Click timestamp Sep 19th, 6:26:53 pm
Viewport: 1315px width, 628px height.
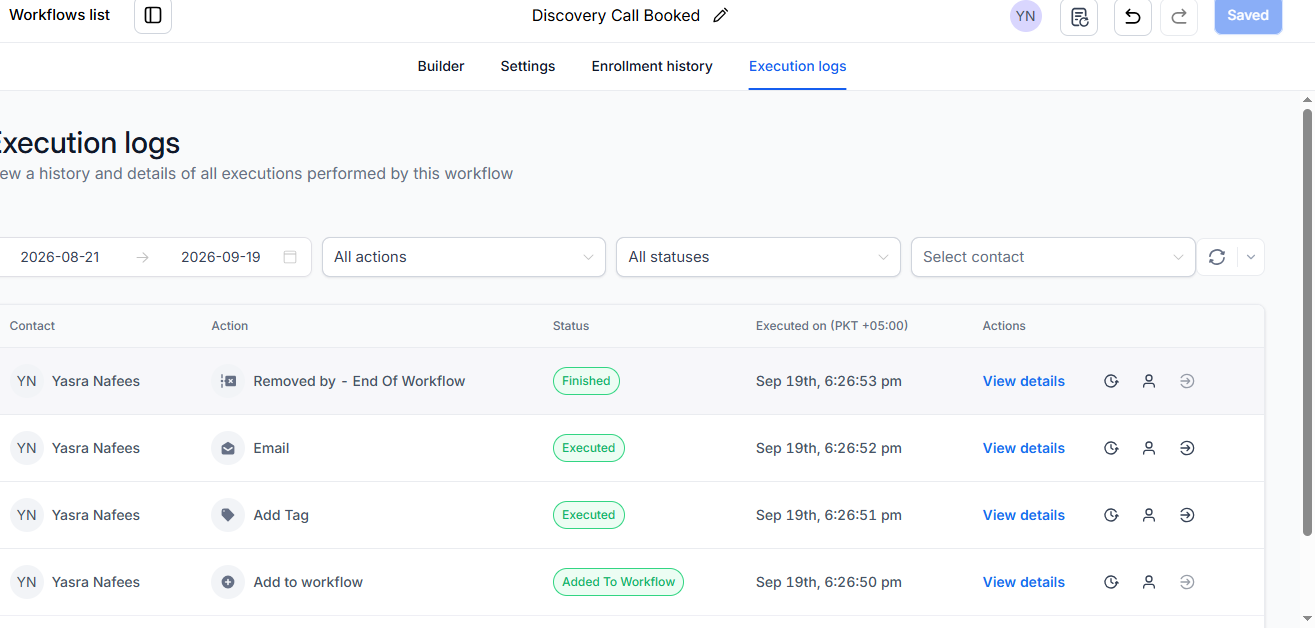pyautogui.click(x=829, y=381)
